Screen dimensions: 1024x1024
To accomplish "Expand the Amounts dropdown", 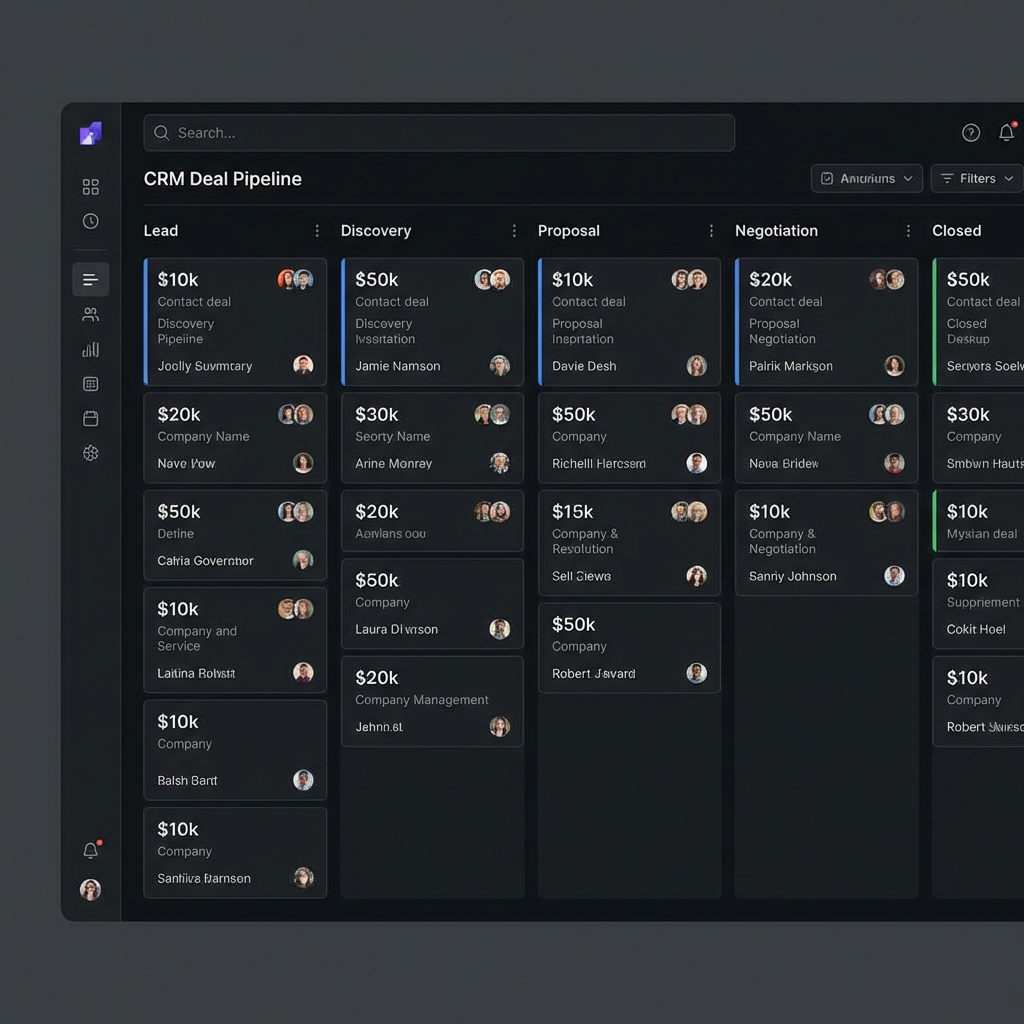I will coord(867,178).
